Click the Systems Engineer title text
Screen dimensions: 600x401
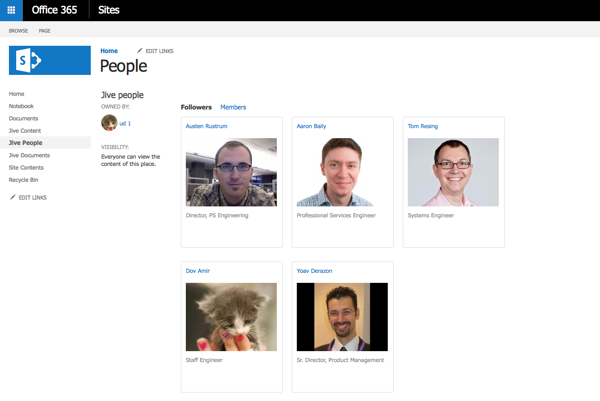pyautogui.click(x=430, y=215)
